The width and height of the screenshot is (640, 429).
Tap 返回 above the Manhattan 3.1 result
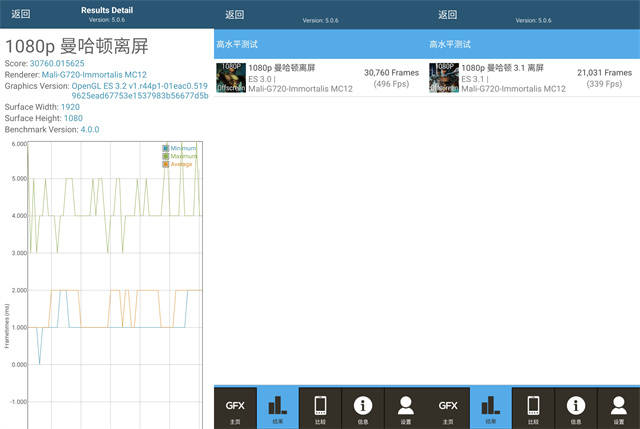pyautogui.click(x=447, y=15)
